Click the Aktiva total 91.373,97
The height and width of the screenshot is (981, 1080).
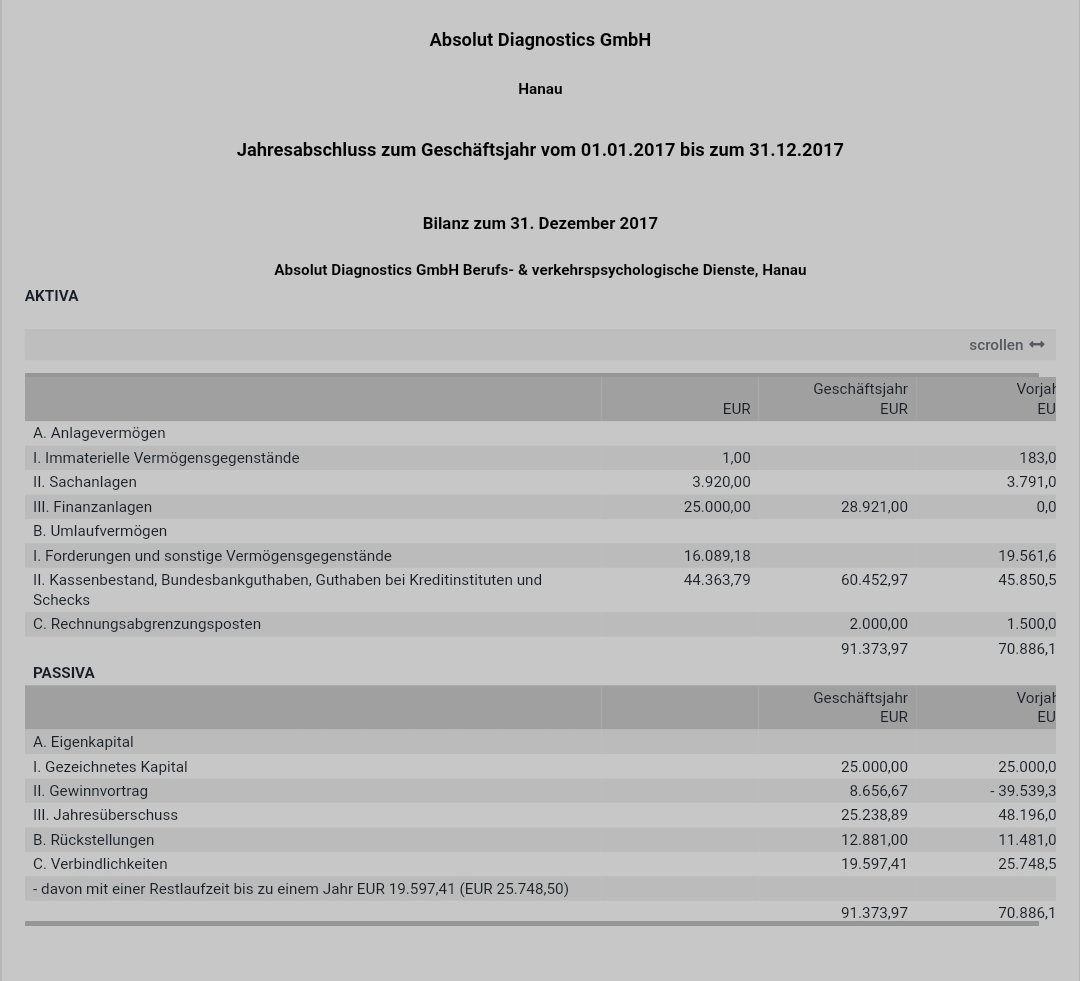(x=874, y=649)
